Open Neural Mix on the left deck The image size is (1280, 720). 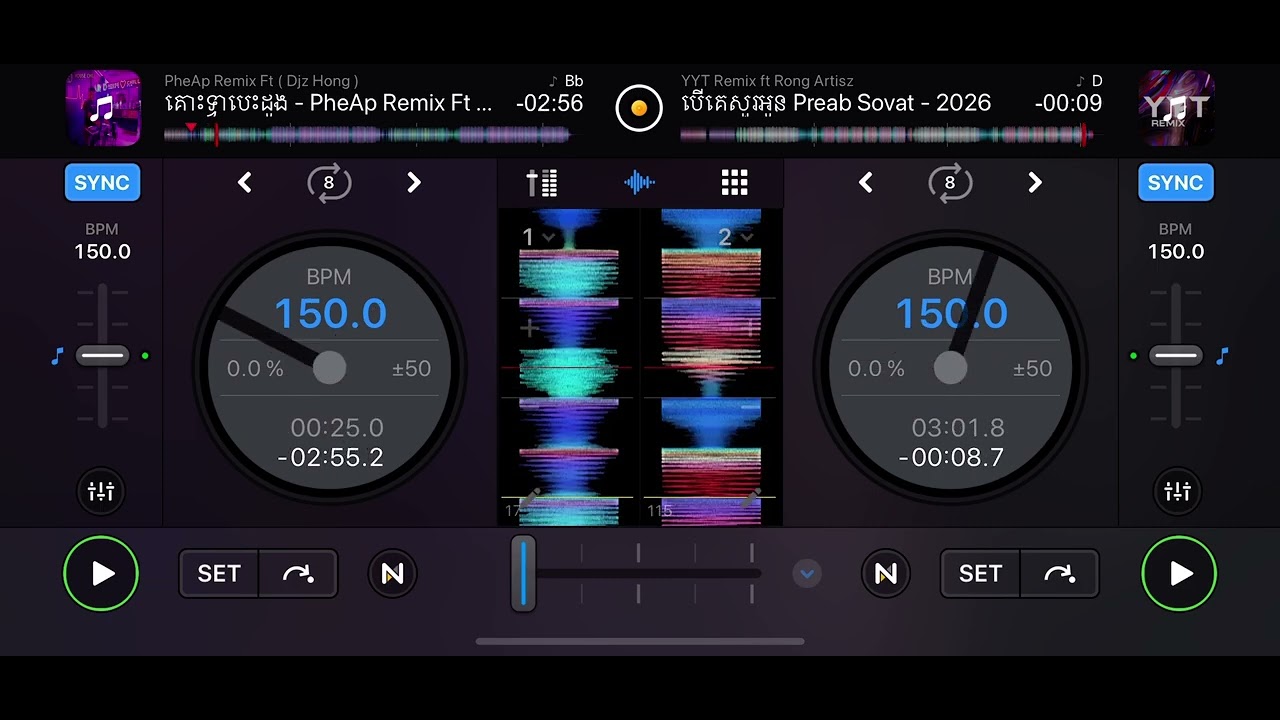[x=392, y=573]
